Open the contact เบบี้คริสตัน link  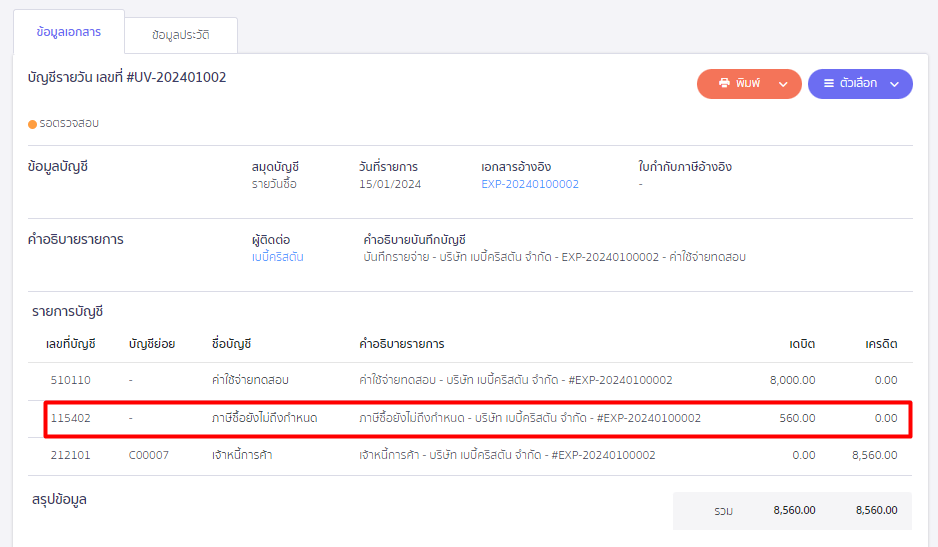click(278, 257)
